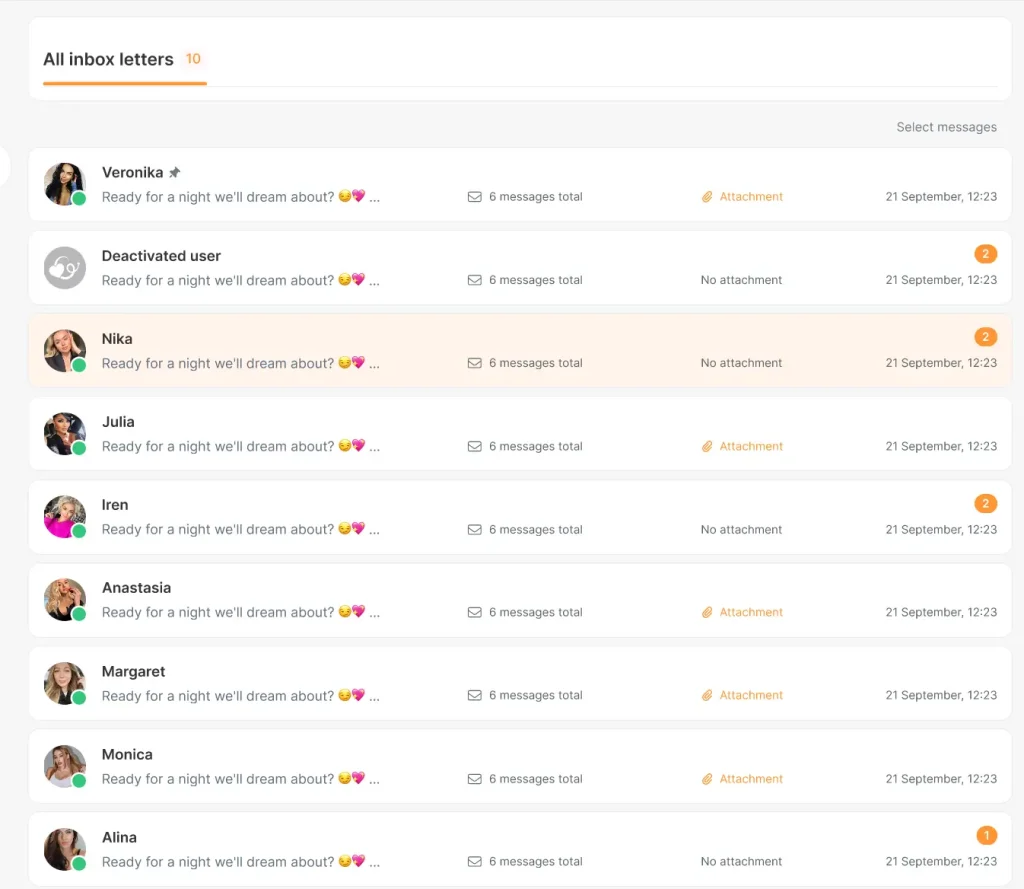Click the pin icon next to Veronika
Screen dimensions: 1024x889
(174, 172)
